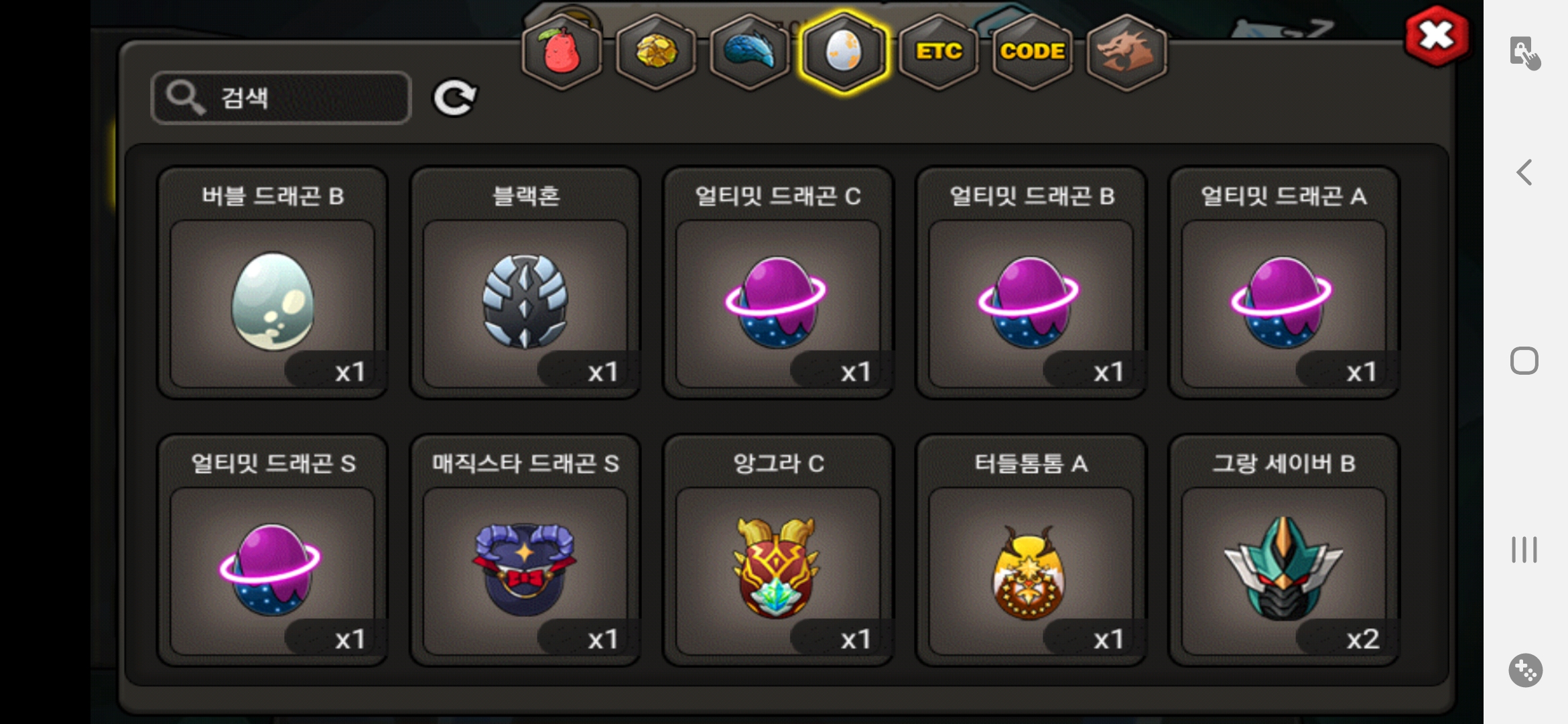Click the circular refresh arrow icon

[455, 98]
